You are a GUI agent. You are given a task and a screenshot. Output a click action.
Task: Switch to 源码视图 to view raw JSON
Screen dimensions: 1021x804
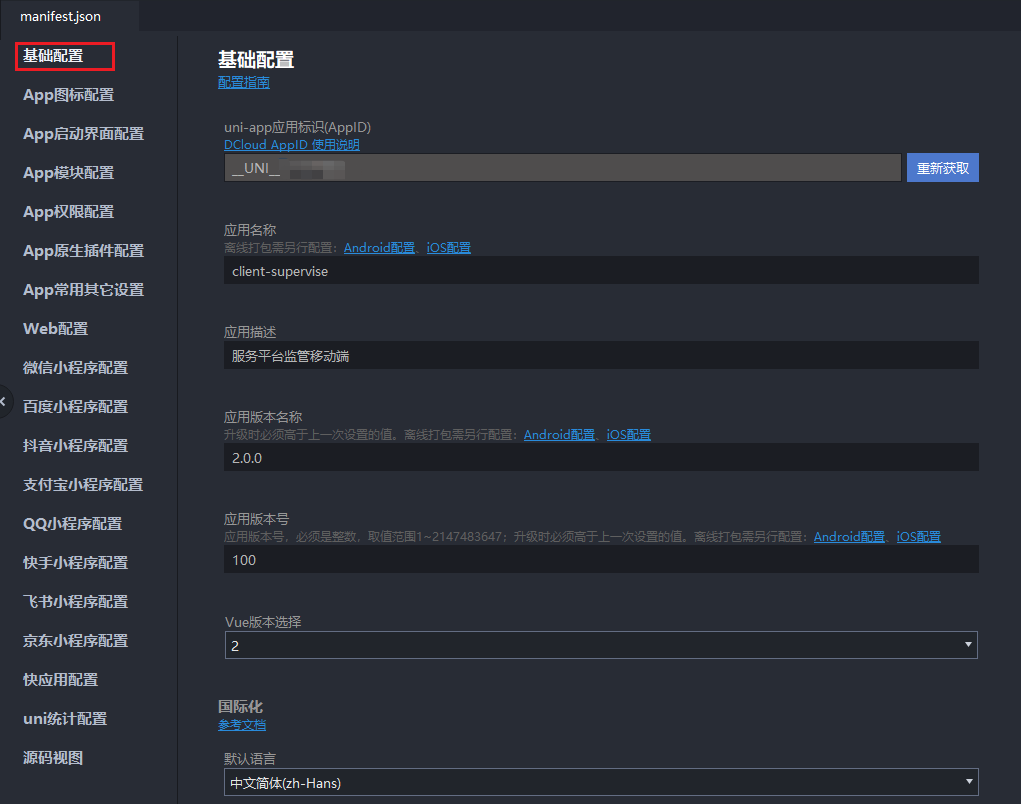coord(53,757)
